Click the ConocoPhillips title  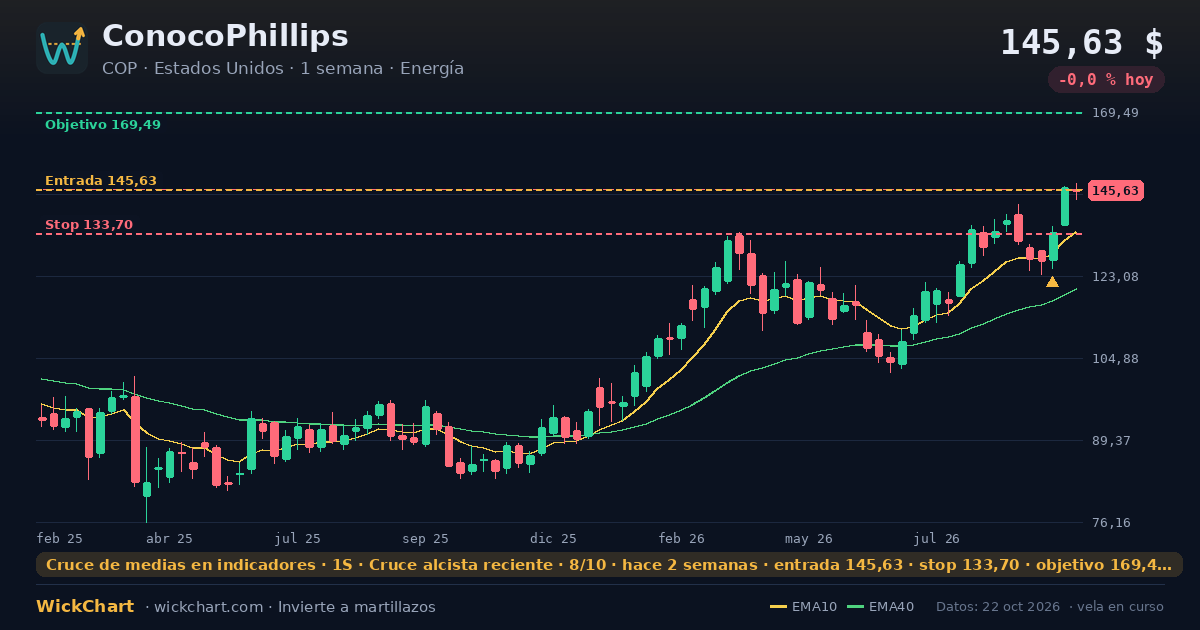[x=225, y=36]
